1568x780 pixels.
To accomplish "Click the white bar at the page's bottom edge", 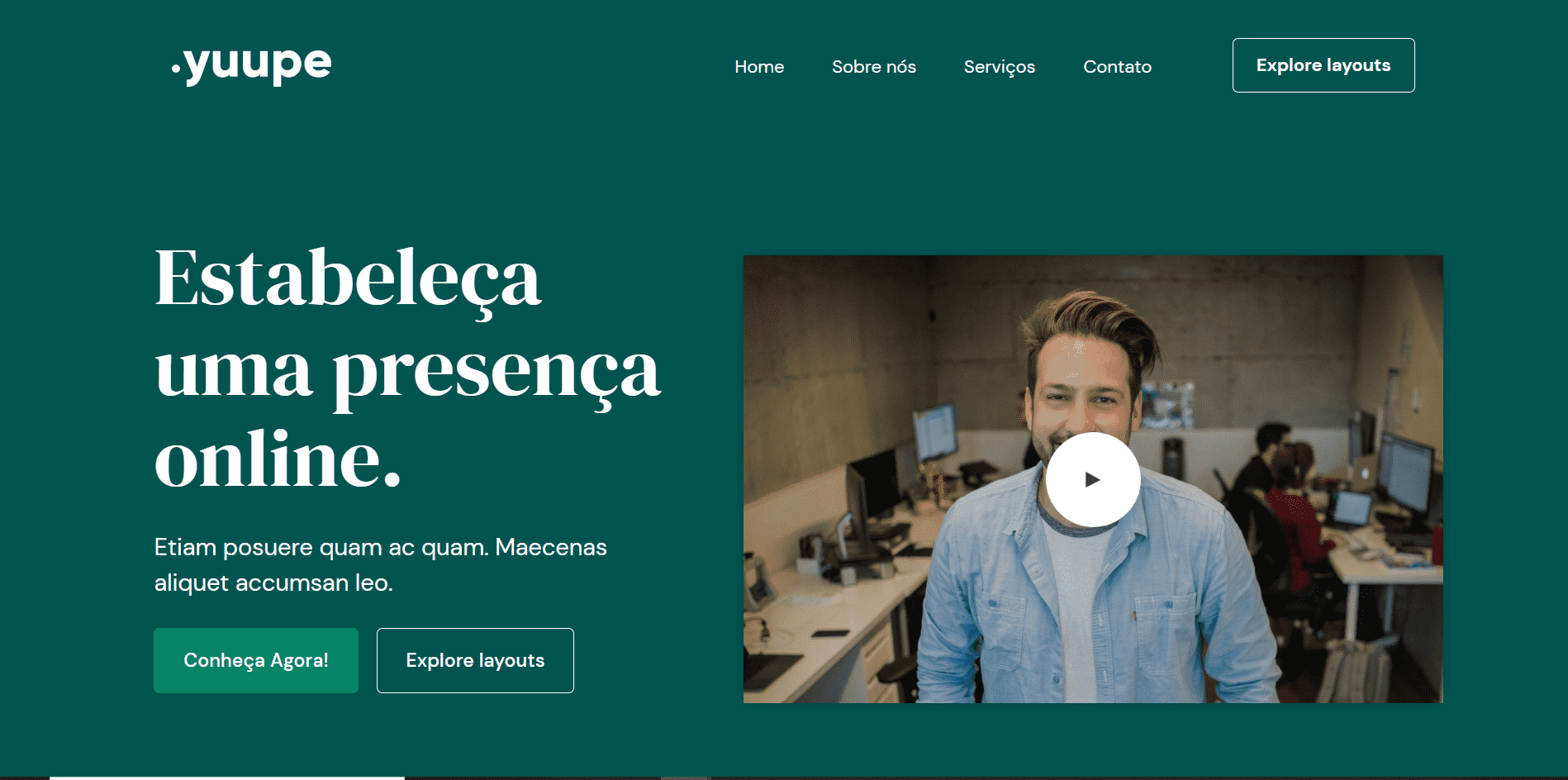I will 227,778.
